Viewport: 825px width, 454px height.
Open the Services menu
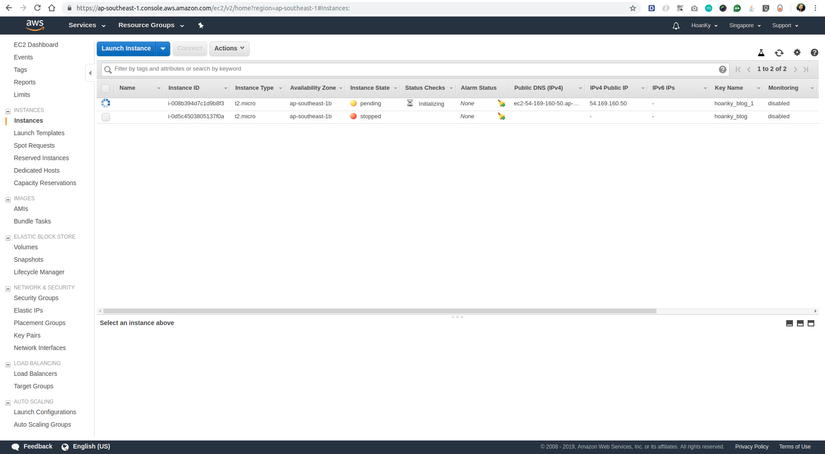click(87, 25)
